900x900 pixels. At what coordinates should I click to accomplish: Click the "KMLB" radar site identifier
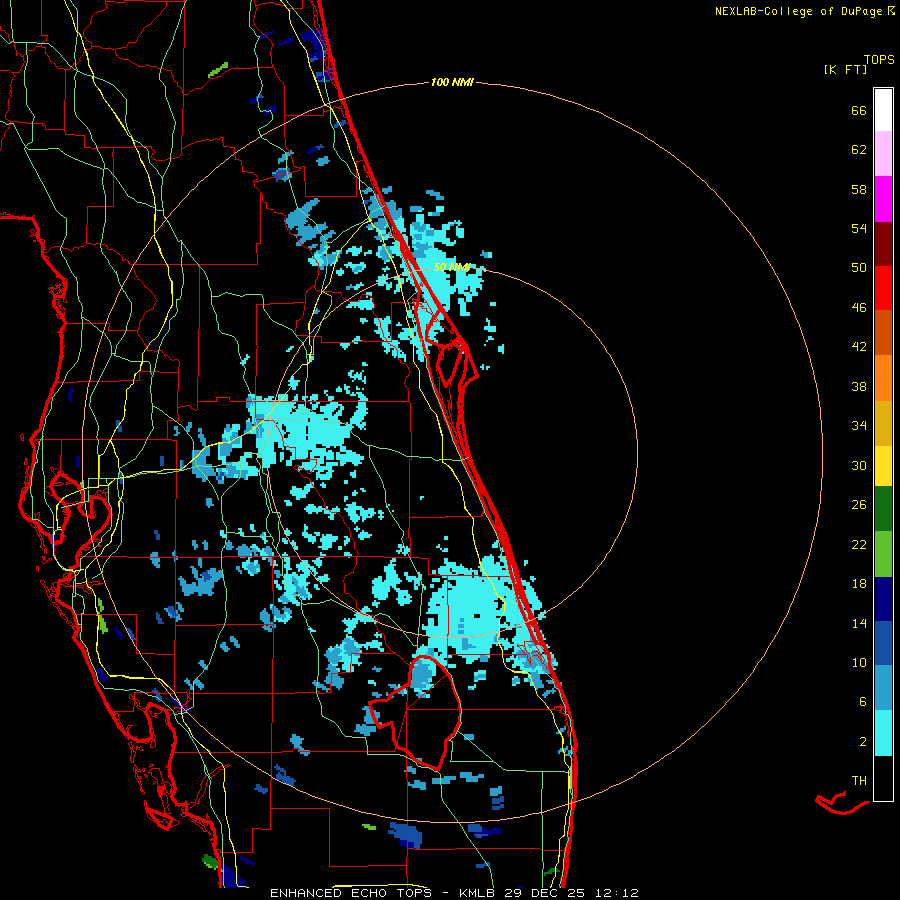[476, 893]
